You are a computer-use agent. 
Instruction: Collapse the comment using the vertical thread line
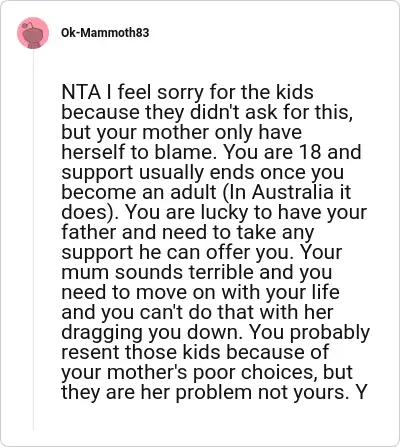33,239
